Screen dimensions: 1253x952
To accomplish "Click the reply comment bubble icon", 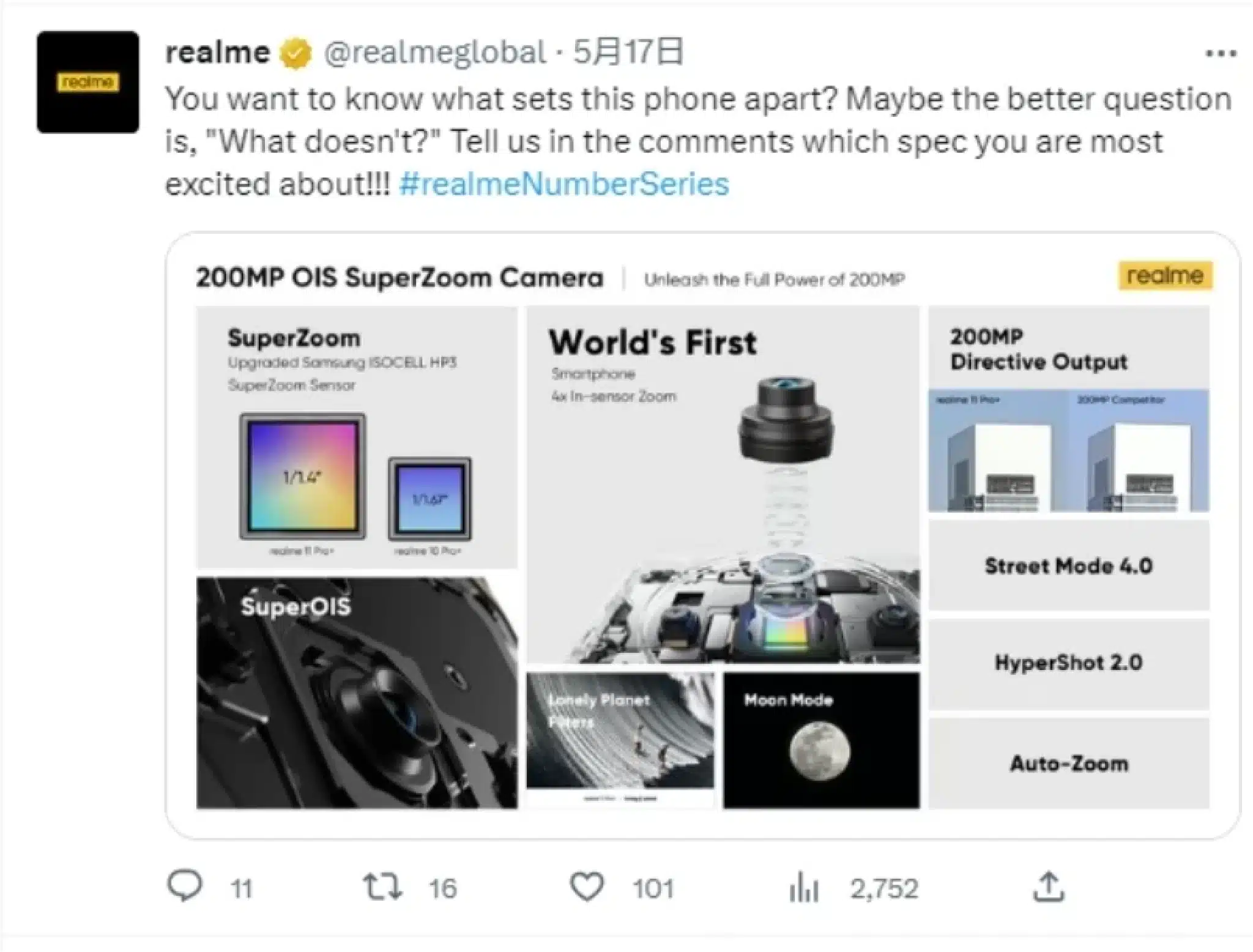I will [x=184, y=886].
